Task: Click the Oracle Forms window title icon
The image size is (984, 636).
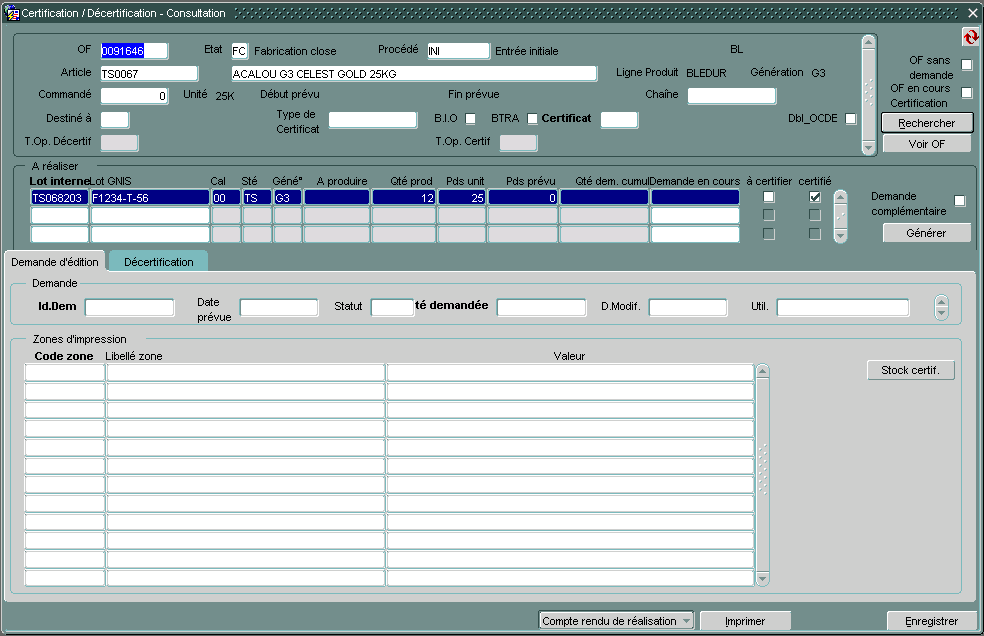Action: click(12, 13)
